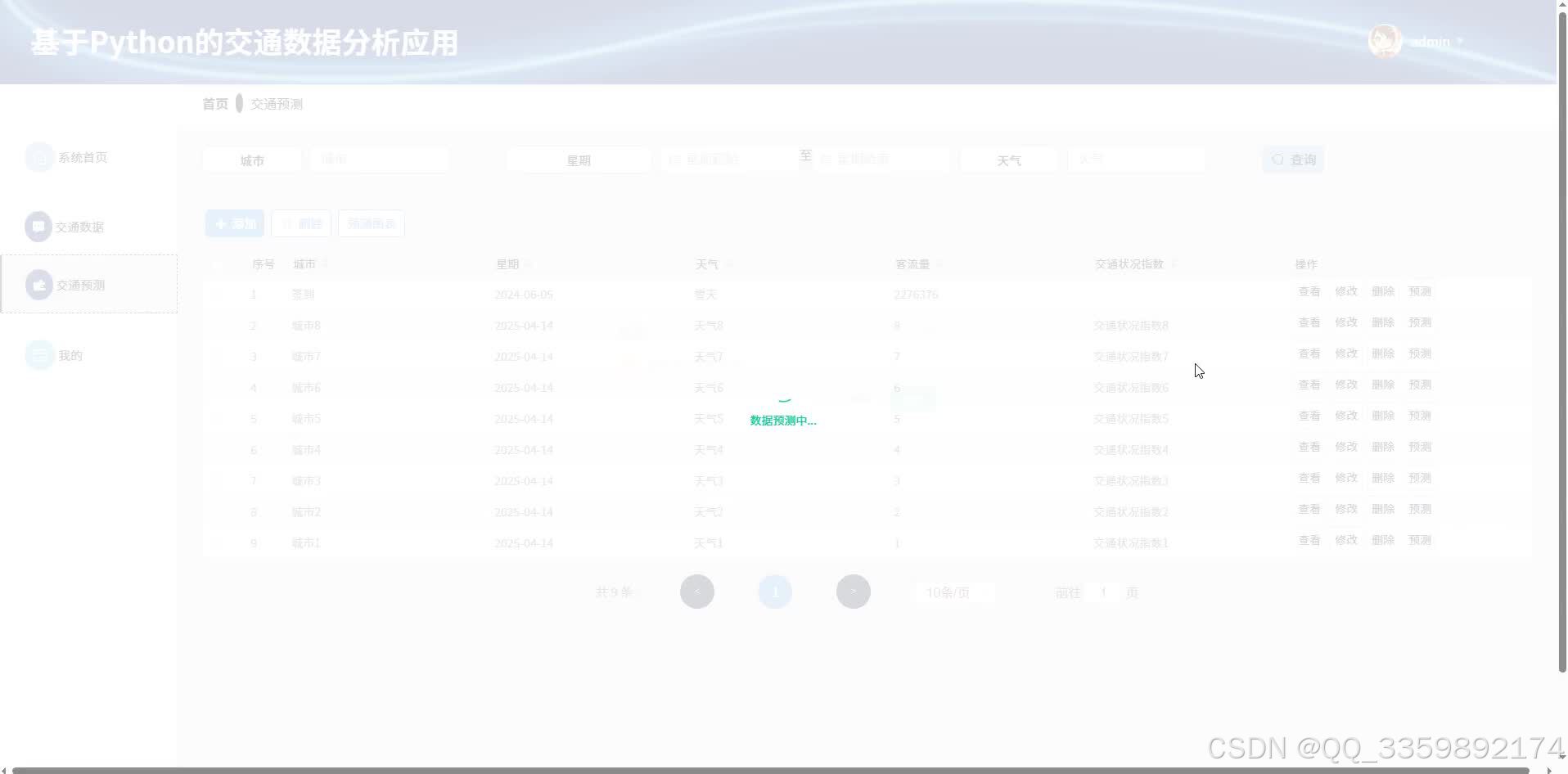This screenshot has height=774, width=1568.
Task: Select the 交通预测 sidebar icon
Action: click(38, 285)
